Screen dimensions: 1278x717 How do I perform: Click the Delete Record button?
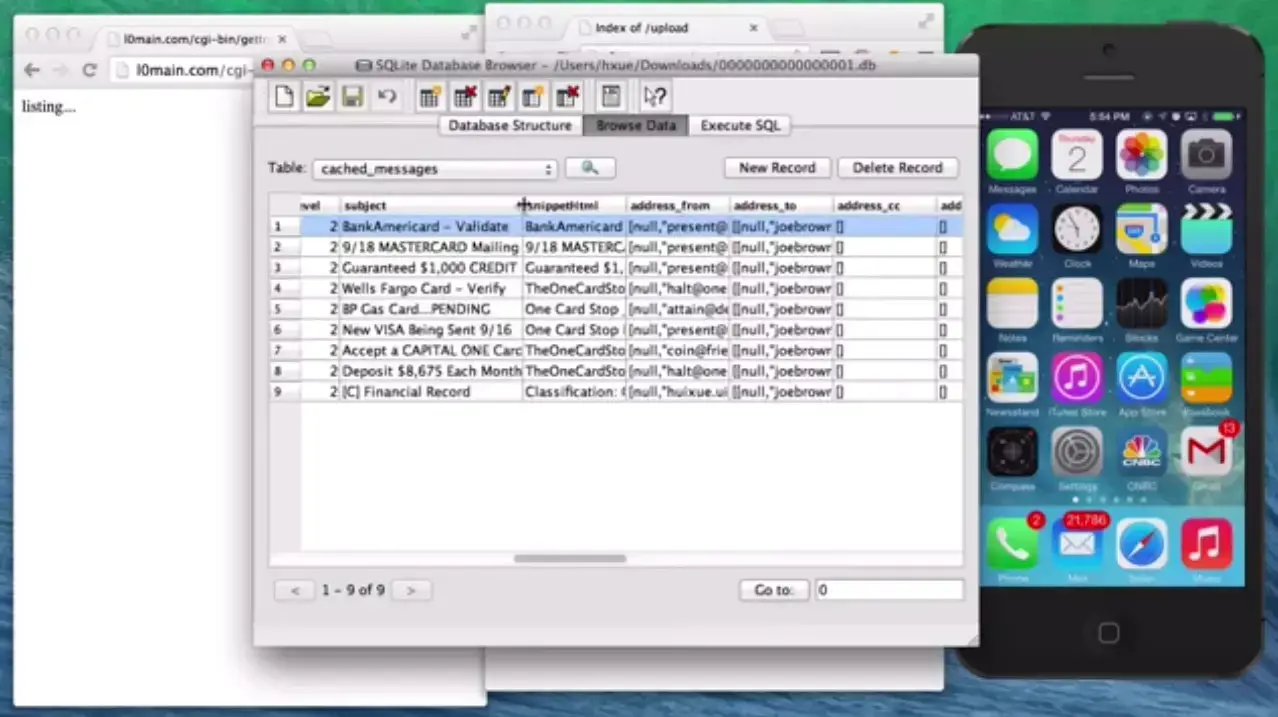(x=898, y=168)
